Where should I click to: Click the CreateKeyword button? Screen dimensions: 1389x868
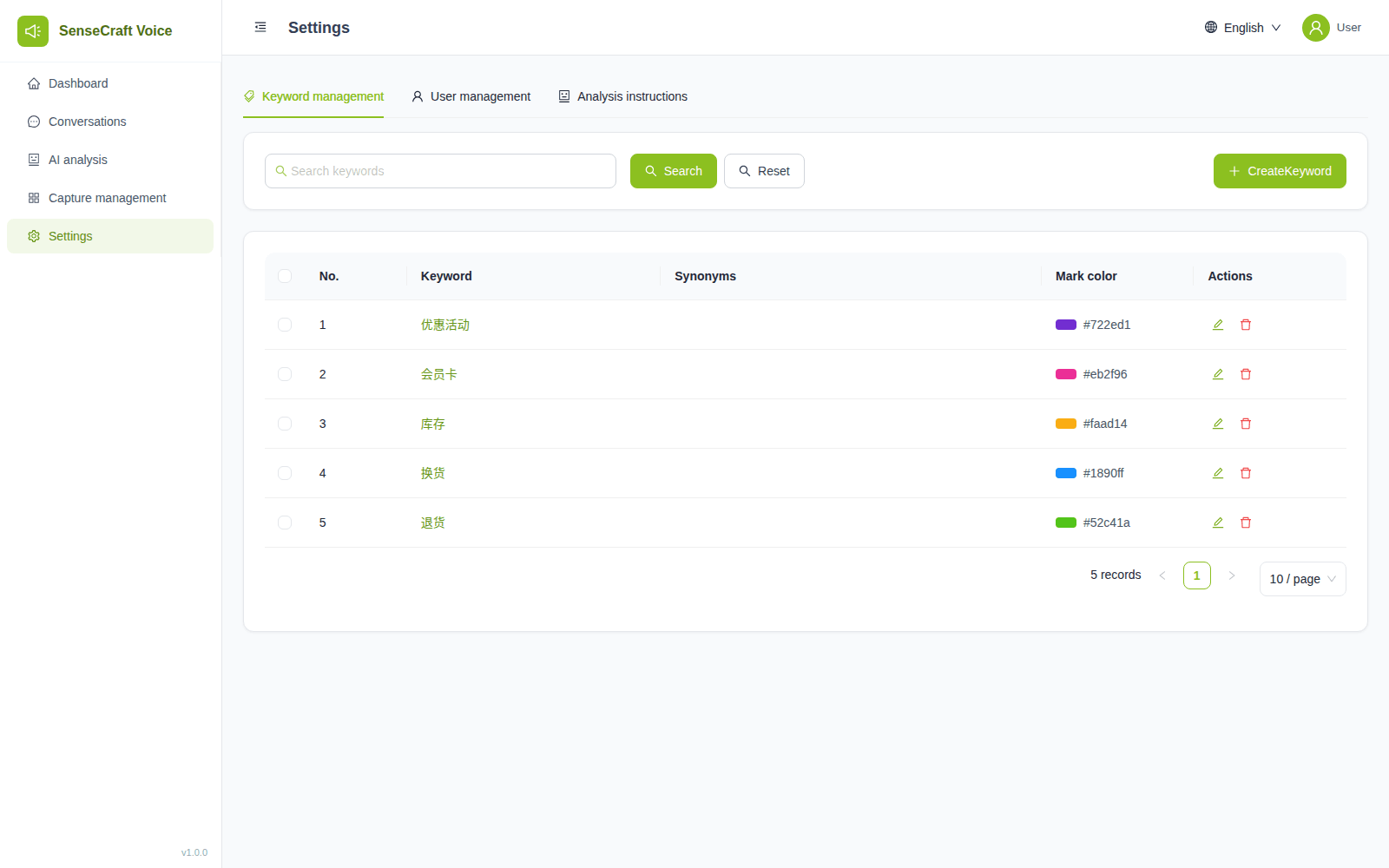coord(1280,171)
